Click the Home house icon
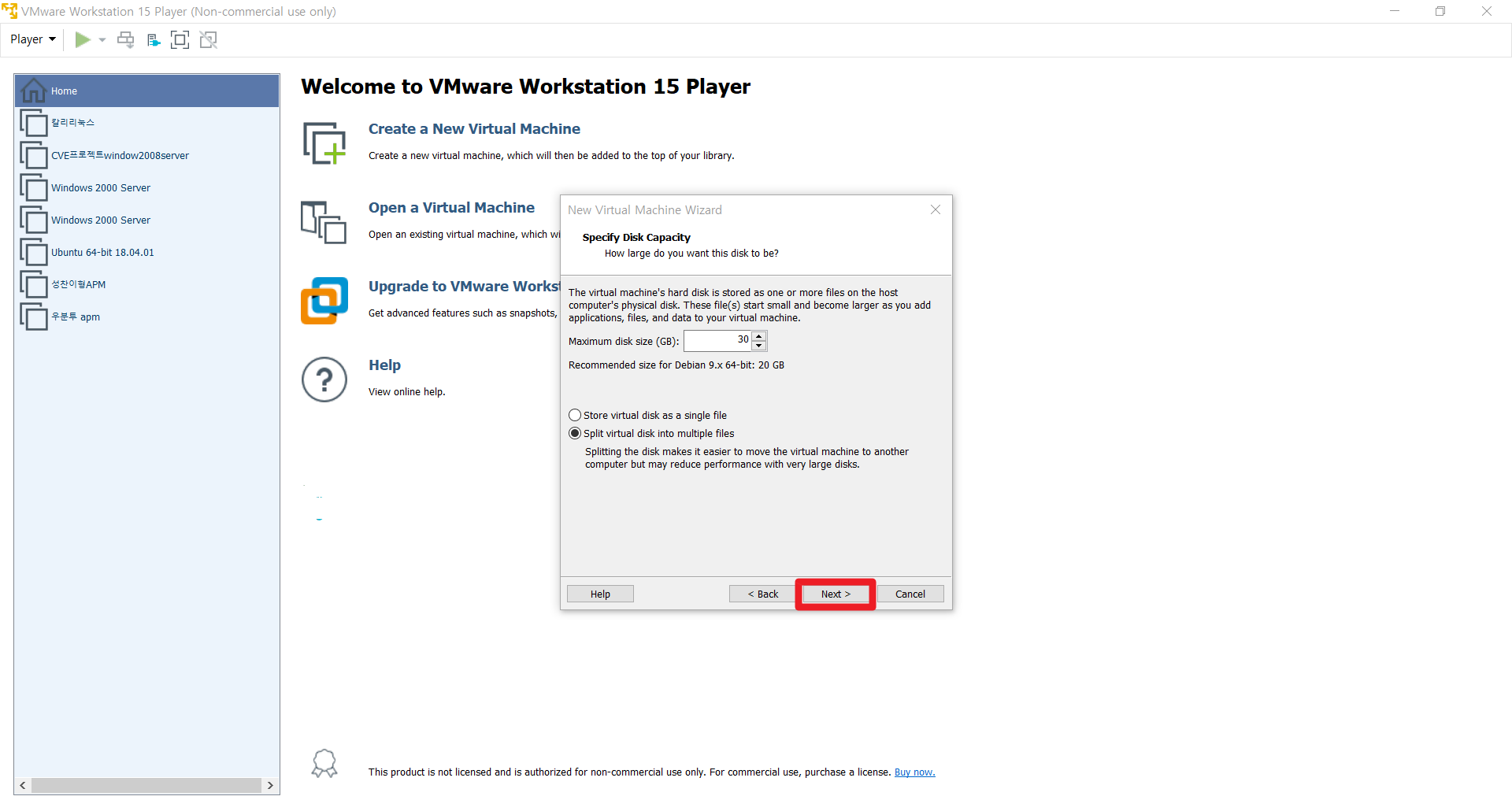1512x811 pixels. coord(33,91)
